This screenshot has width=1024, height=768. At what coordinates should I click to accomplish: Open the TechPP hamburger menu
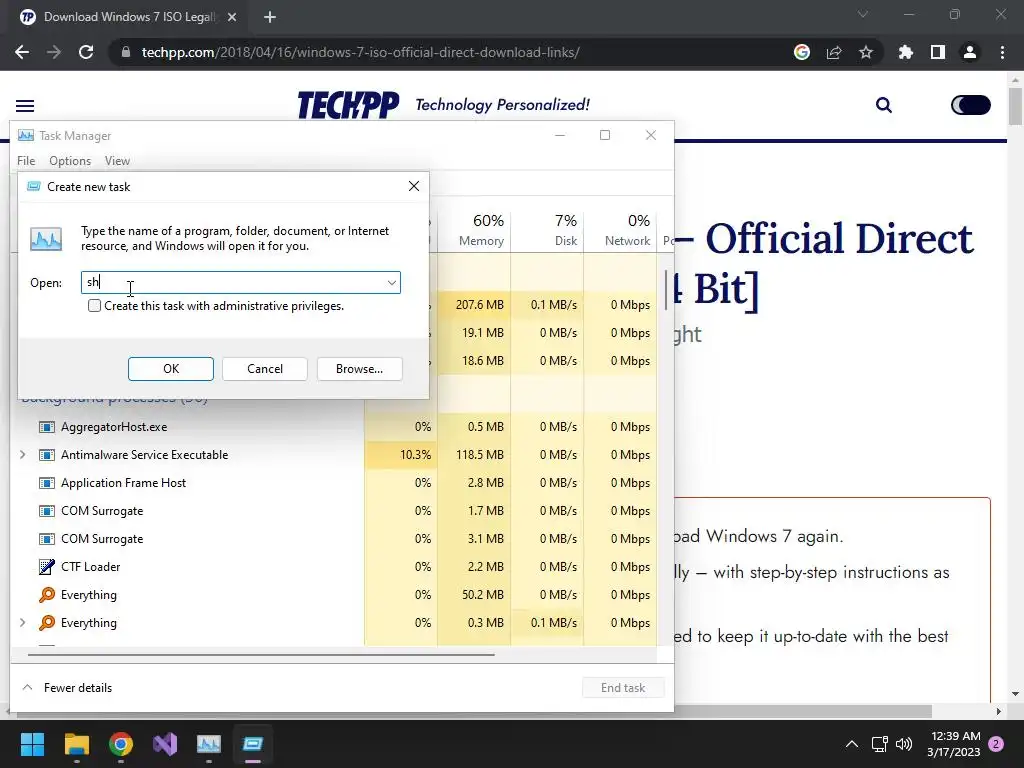[25, 106]
